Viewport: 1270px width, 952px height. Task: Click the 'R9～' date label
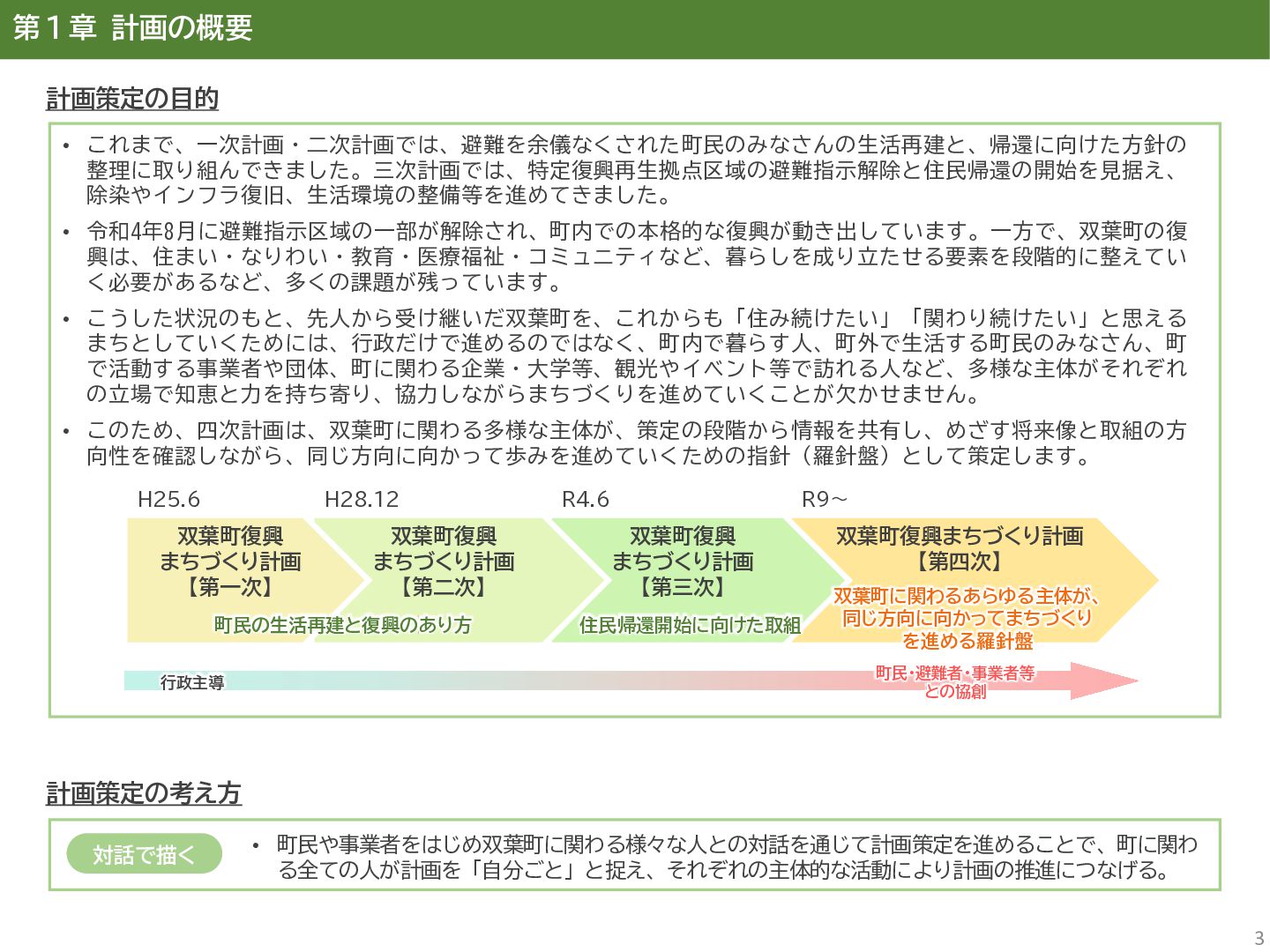tap(825, 500)
